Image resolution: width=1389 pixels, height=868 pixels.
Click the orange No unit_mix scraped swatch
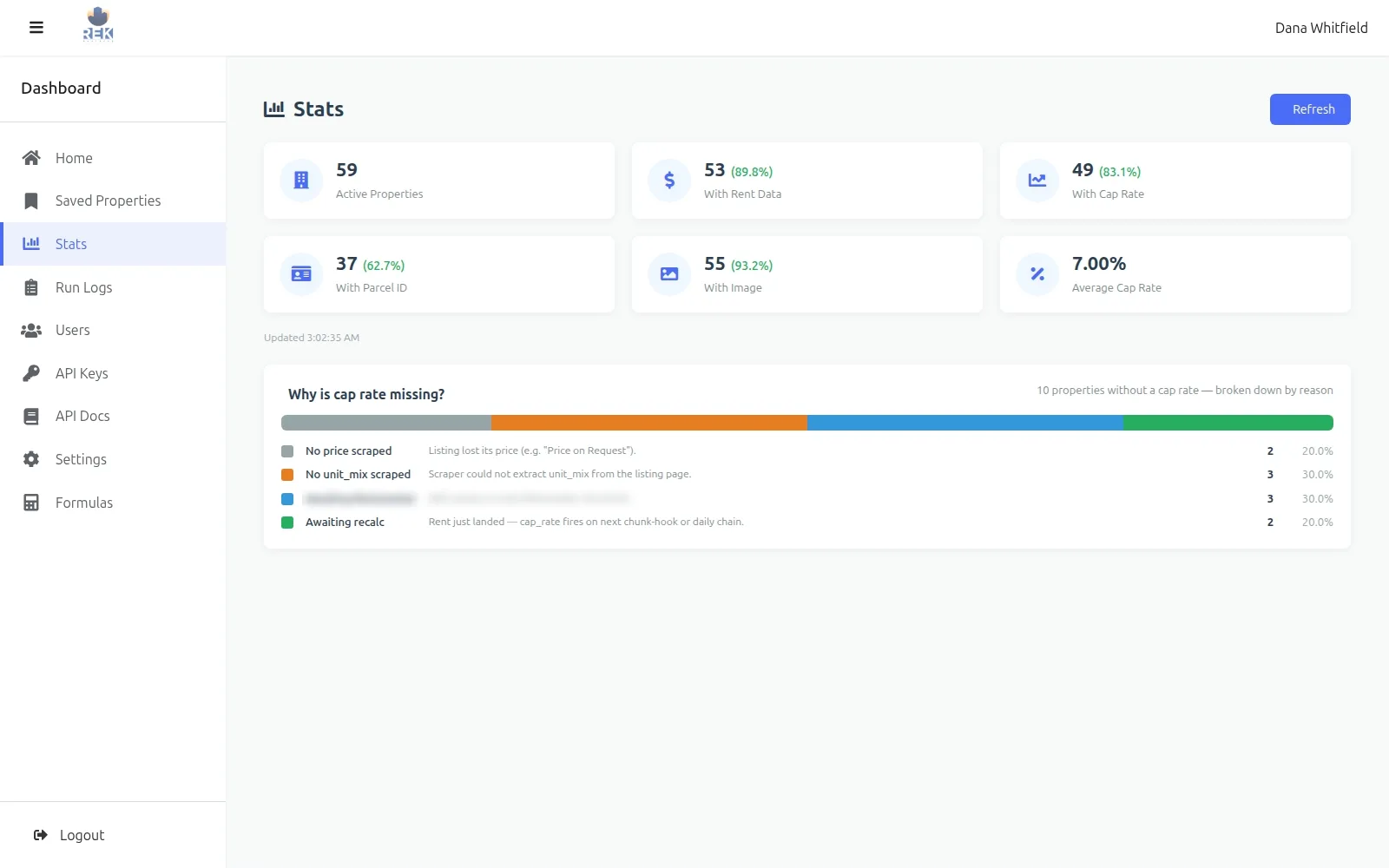pos(287,475)
